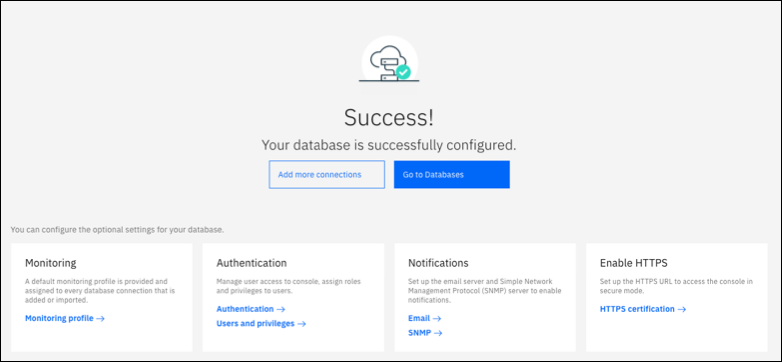
Task: Select the Enable HTTPS card heading
Action: tap(633, 263)
